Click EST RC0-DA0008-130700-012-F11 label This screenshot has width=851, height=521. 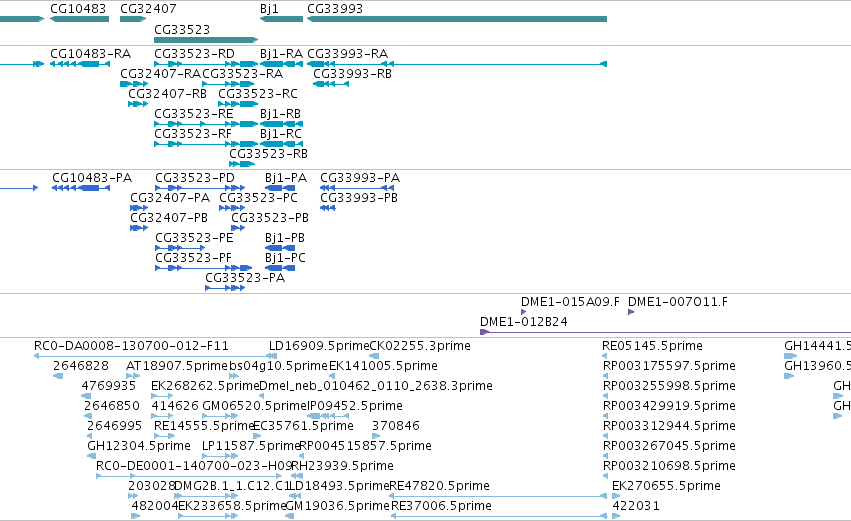[131, 346]
